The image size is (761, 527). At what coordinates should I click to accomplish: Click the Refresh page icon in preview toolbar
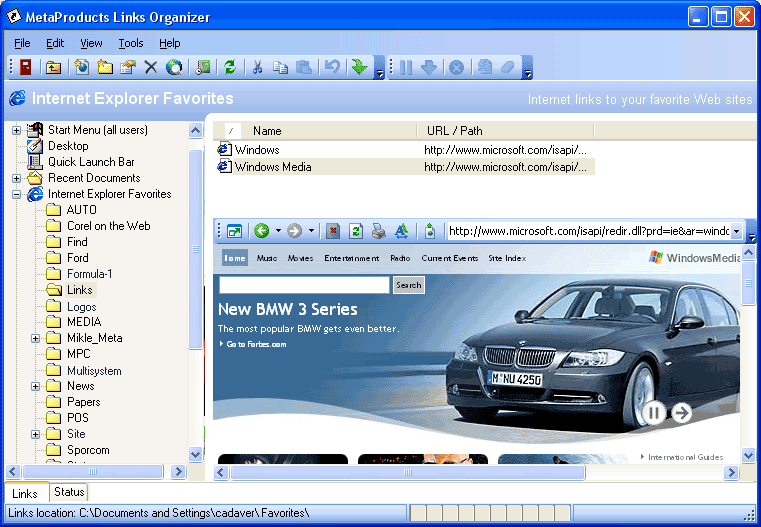point(356,231)
